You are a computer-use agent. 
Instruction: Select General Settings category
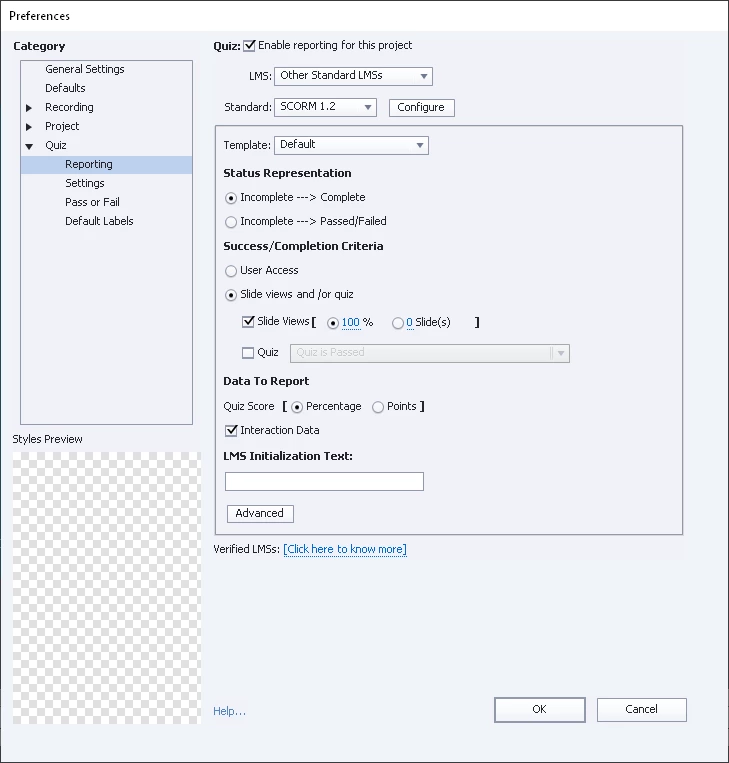[x=85, y=70]
